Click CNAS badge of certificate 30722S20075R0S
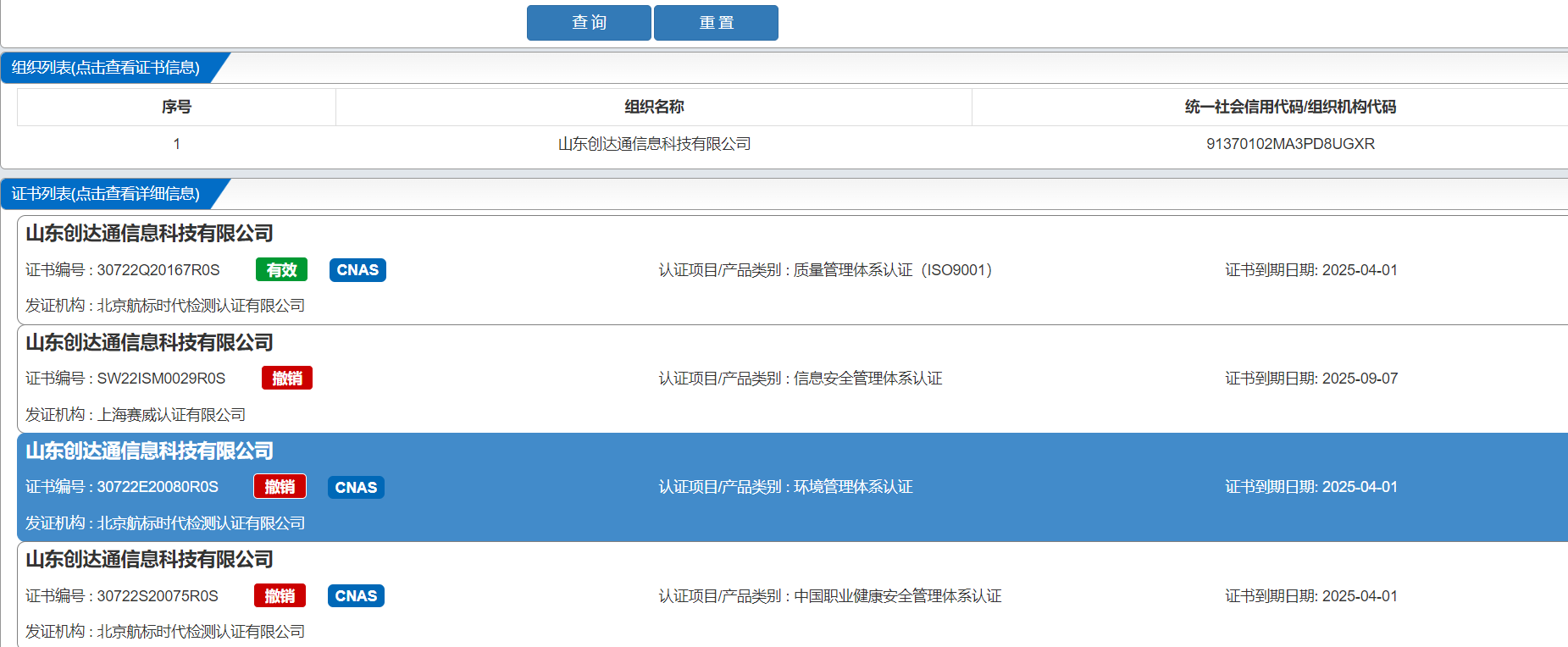 click(356, 596)
